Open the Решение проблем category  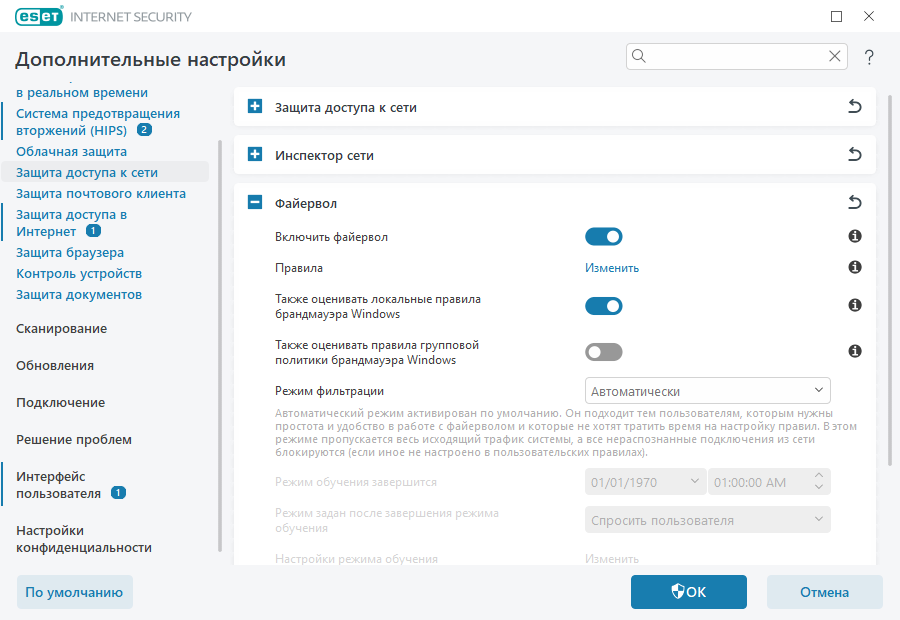(x=74, y=440)
